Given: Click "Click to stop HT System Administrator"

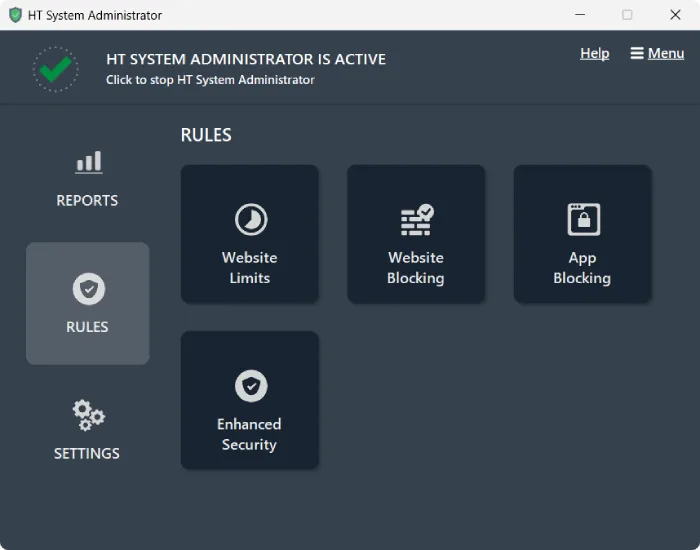Looking at the screenshot, I should coord(210,80).
